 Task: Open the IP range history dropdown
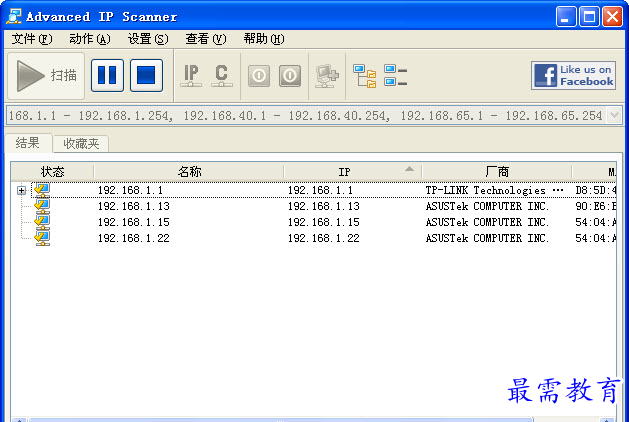pyautogui.click(x=614, y=116)
